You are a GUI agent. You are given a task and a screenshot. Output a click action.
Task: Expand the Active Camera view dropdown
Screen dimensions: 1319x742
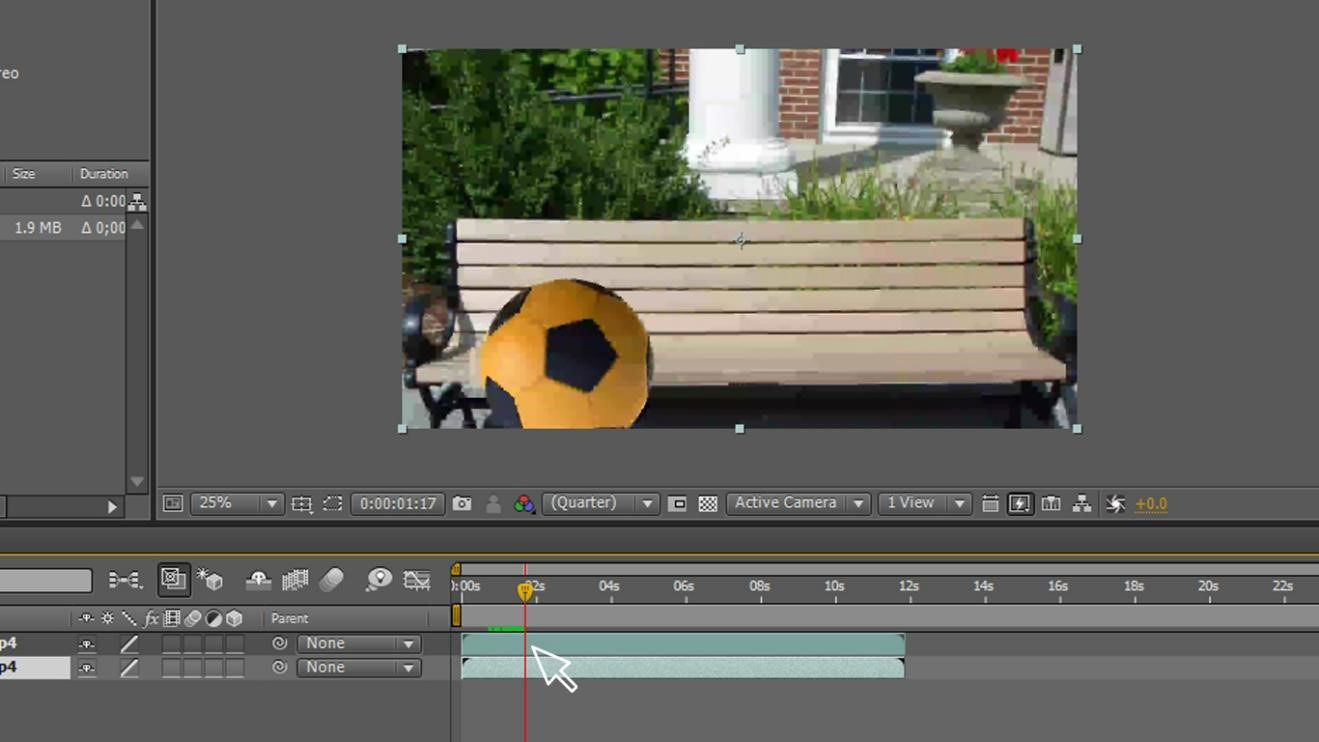(x=798, y=504)
